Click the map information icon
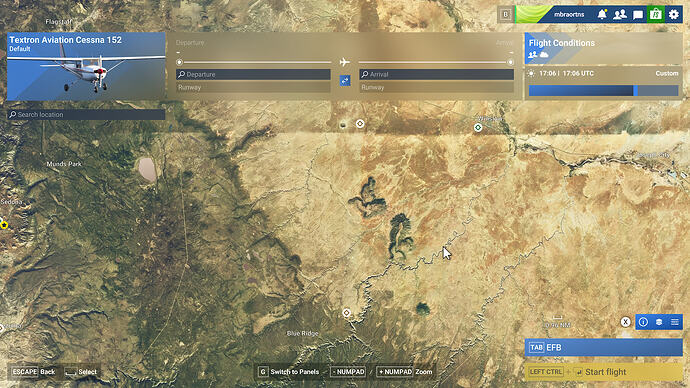This screenshot has height=388, width=690. pyautogui.click(x=643, y=322)
